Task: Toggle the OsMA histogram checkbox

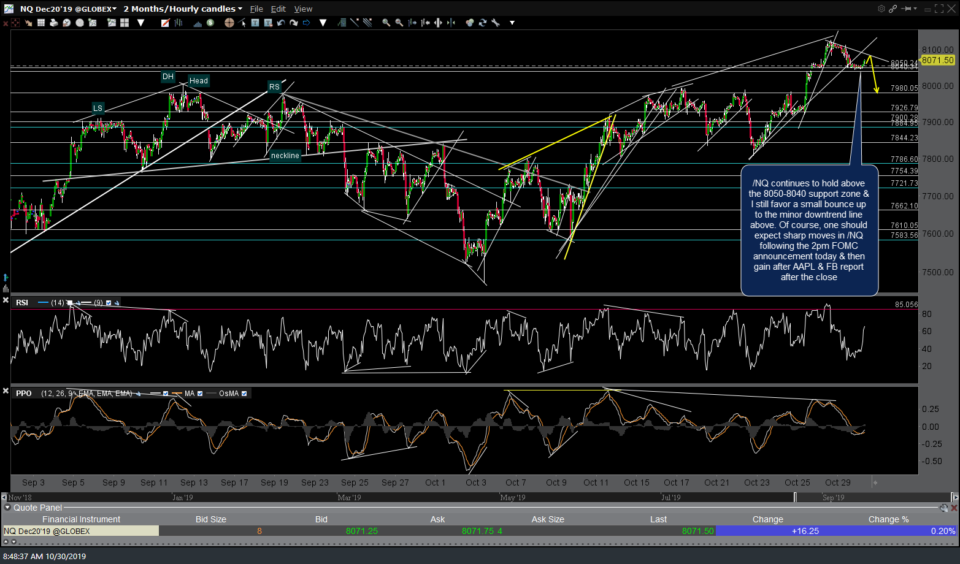Action: tap(244, 393)
